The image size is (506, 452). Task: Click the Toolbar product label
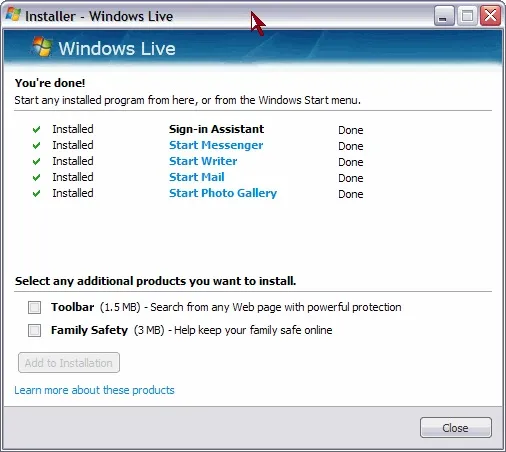pos(72,307)
